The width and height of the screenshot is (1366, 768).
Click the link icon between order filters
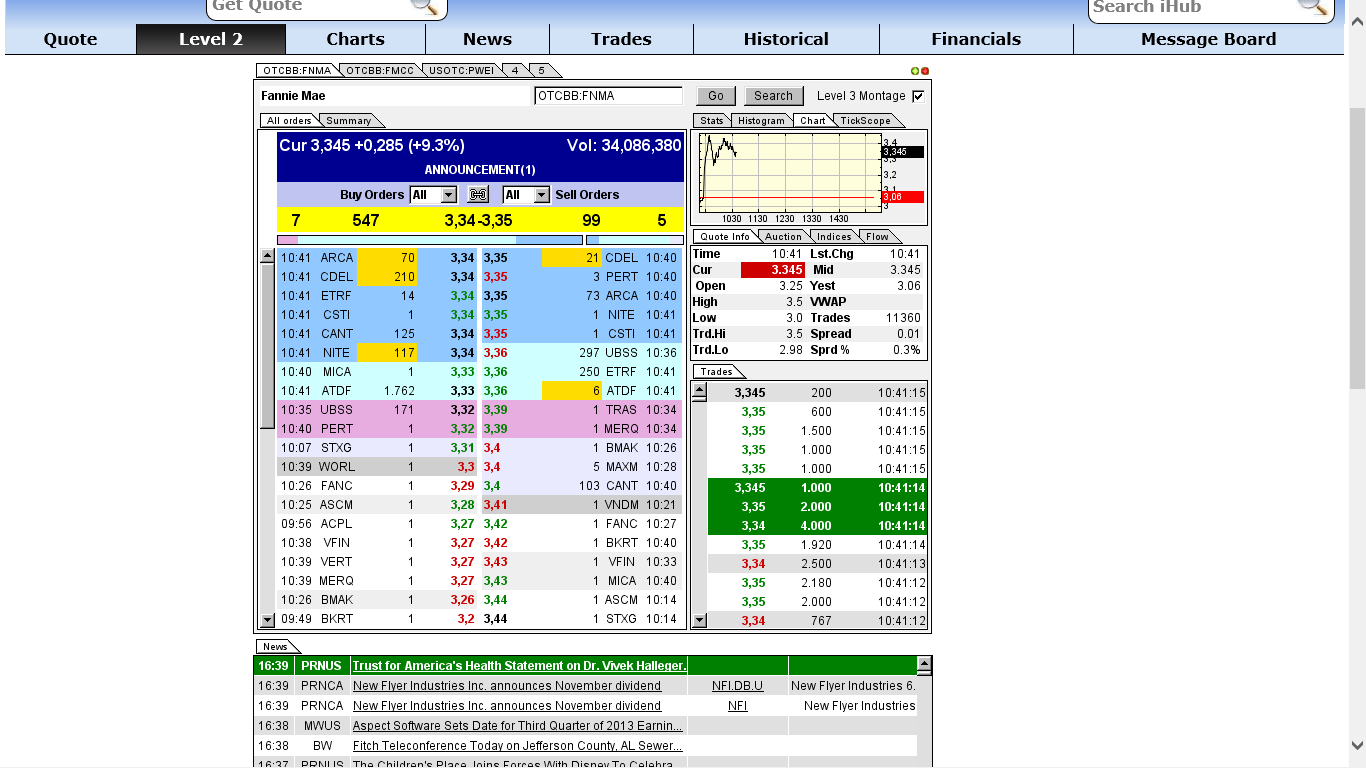(478, 195)
